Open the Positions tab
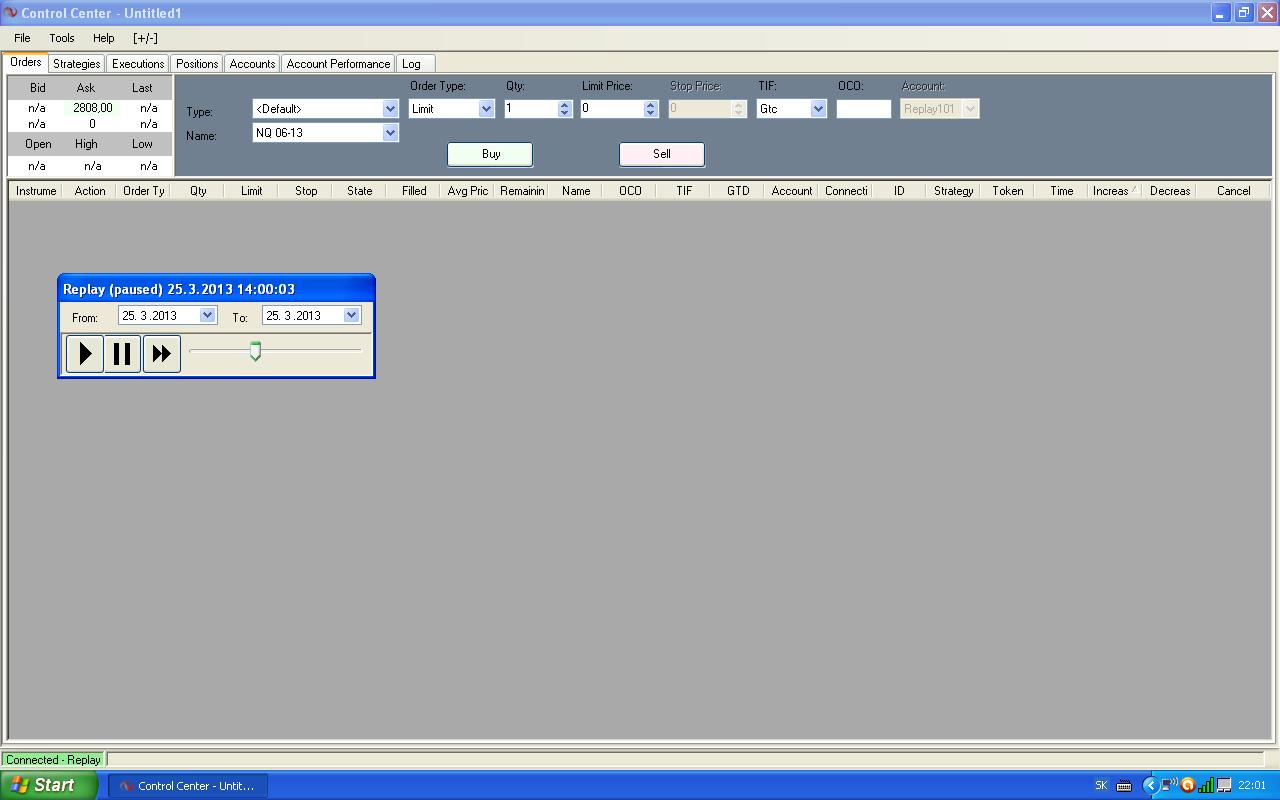1280x800 pixels. point(197,64)
